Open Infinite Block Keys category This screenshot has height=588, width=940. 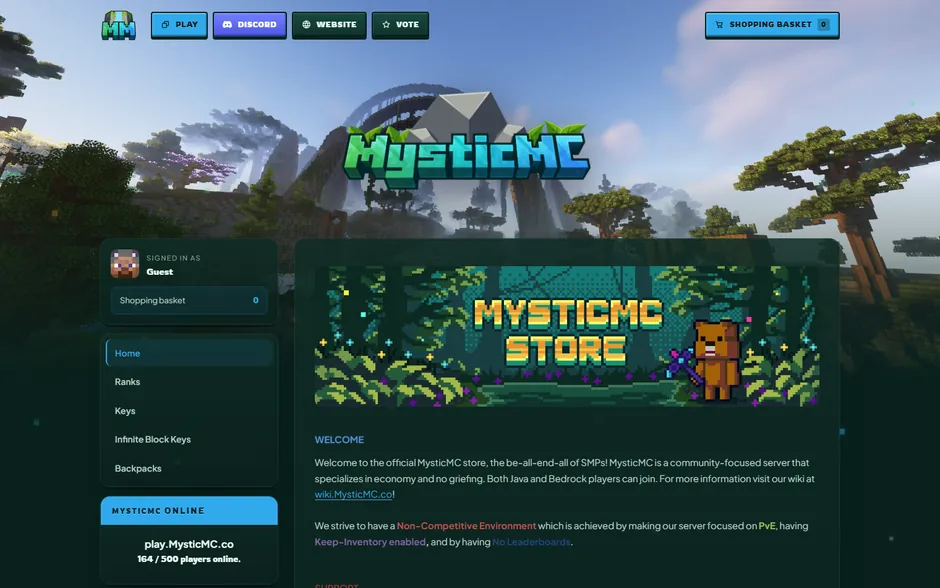[x=189, y=439]
